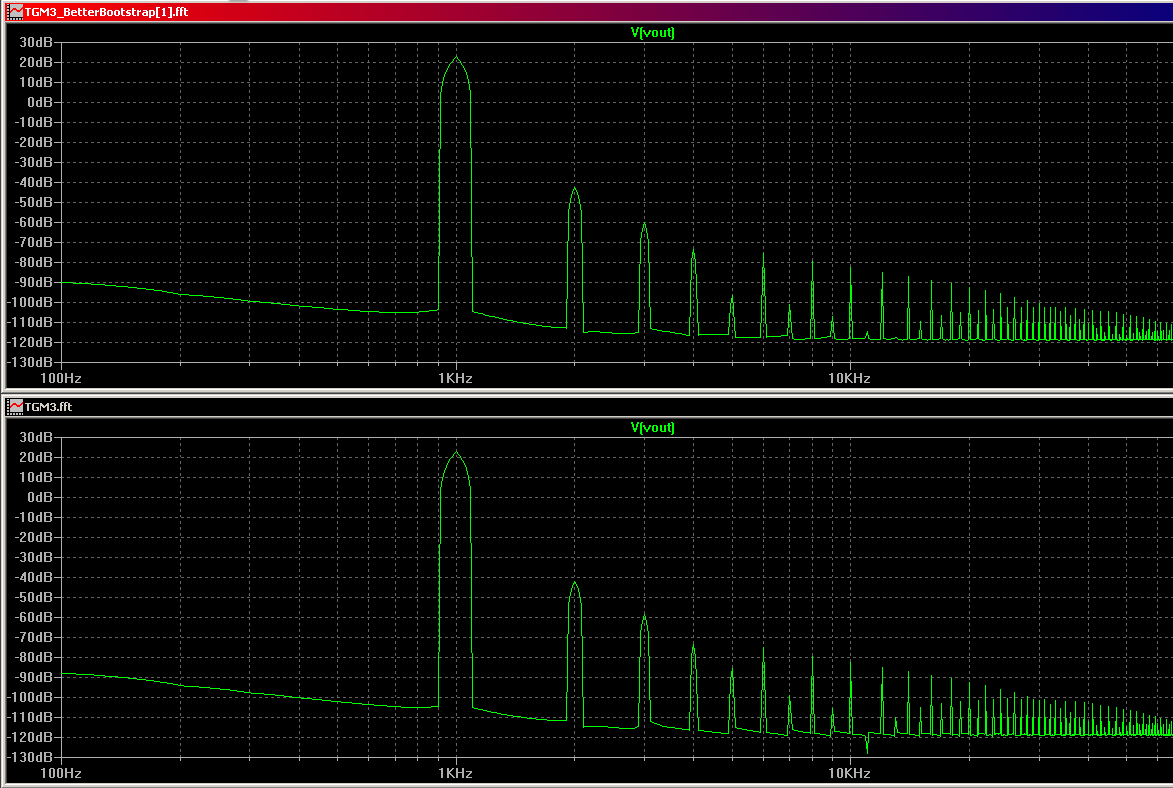Screen dimensions: 1173x788
Task: Click -10dB axis label in TGM3.fft plot
Action: (x=34, y=517)
